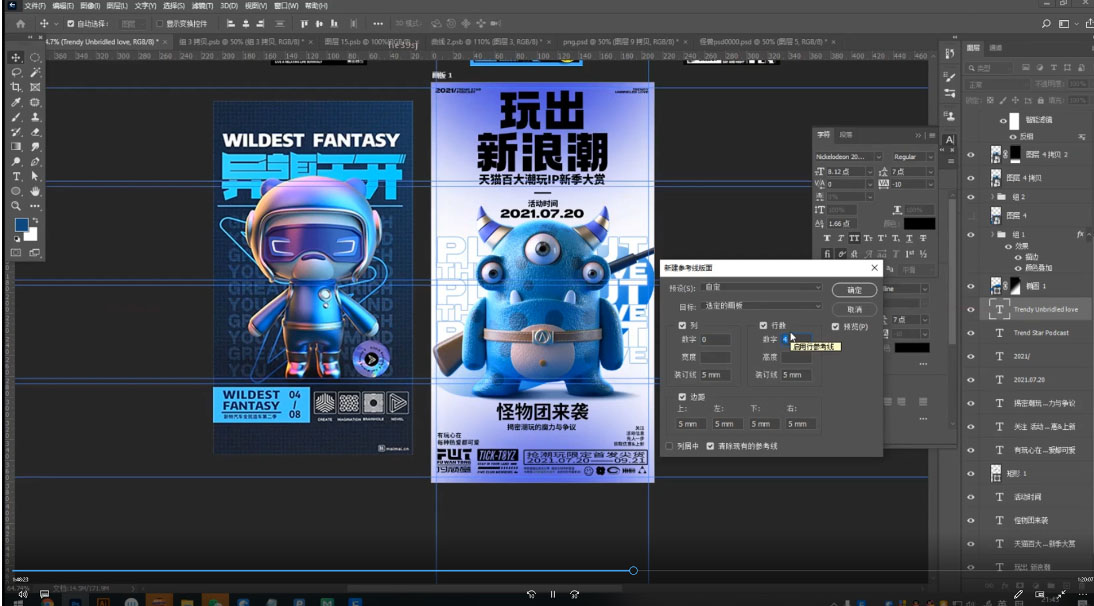Select the Move tool in the toolbox
Image resolution: width=1094 pixels, height=606 pixels.
pyautogui.click(x=15, y=57)
